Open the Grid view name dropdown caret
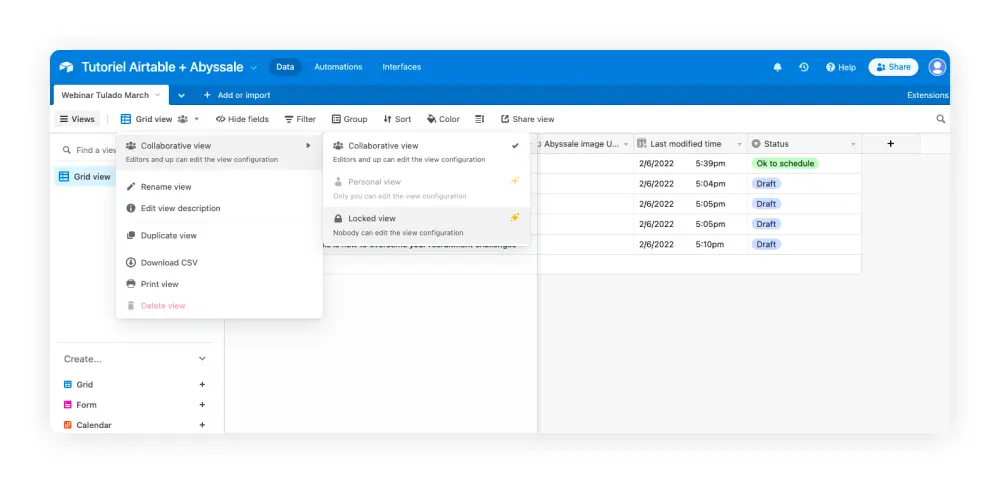This screenshot has height=482, width=1000. [x=197, y=119]
